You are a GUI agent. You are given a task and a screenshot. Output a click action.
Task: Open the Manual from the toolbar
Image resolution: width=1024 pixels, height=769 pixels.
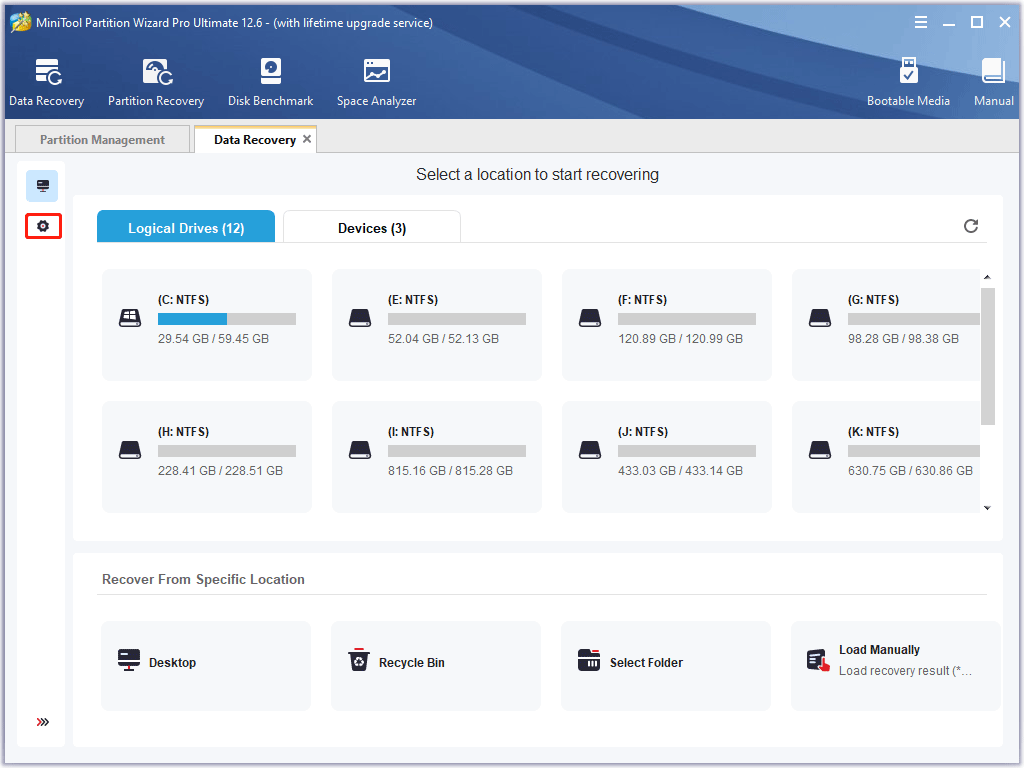coord(993,82)
